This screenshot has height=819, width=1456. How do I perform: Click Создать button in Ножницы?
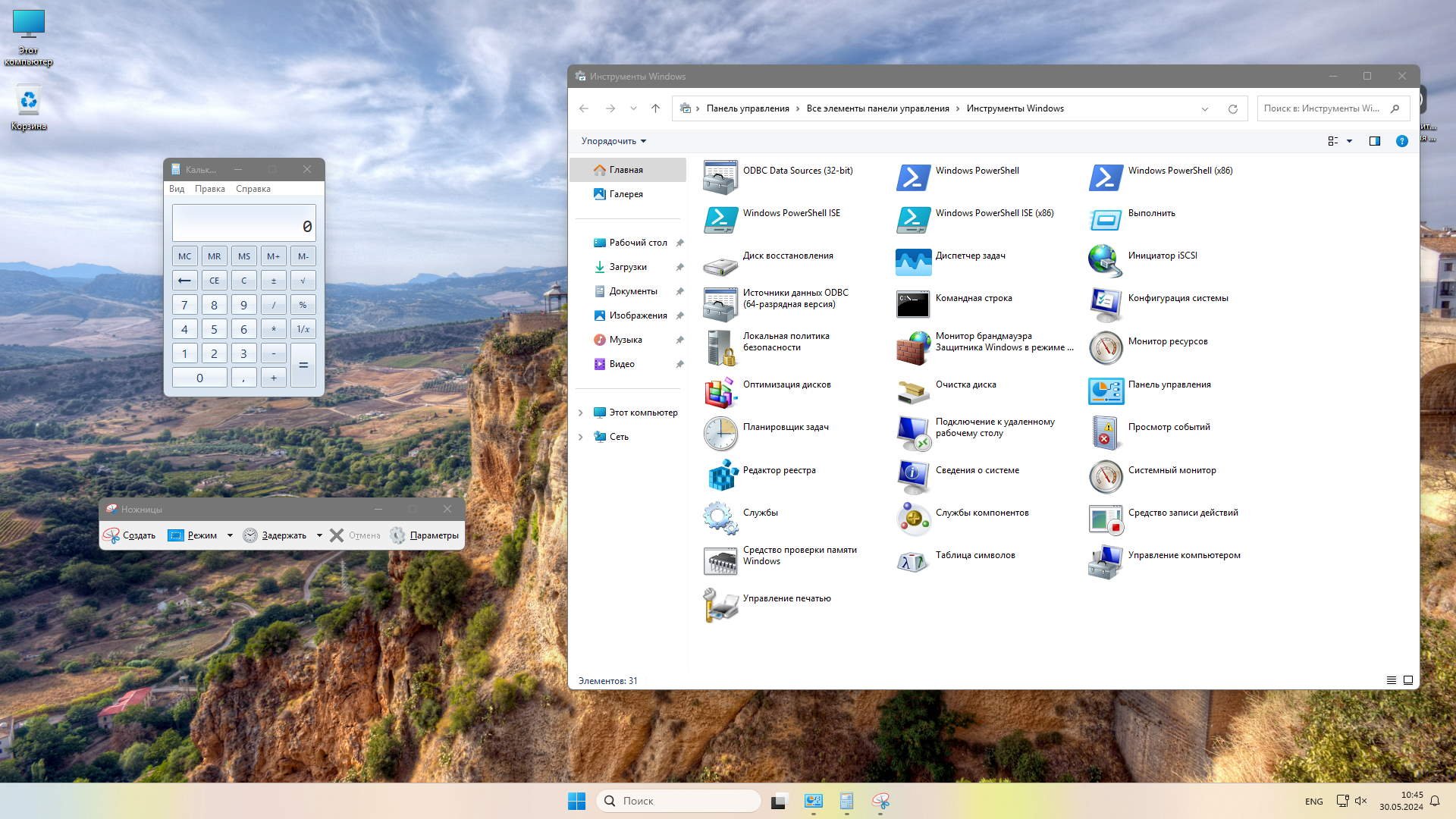tap(130, 535)
